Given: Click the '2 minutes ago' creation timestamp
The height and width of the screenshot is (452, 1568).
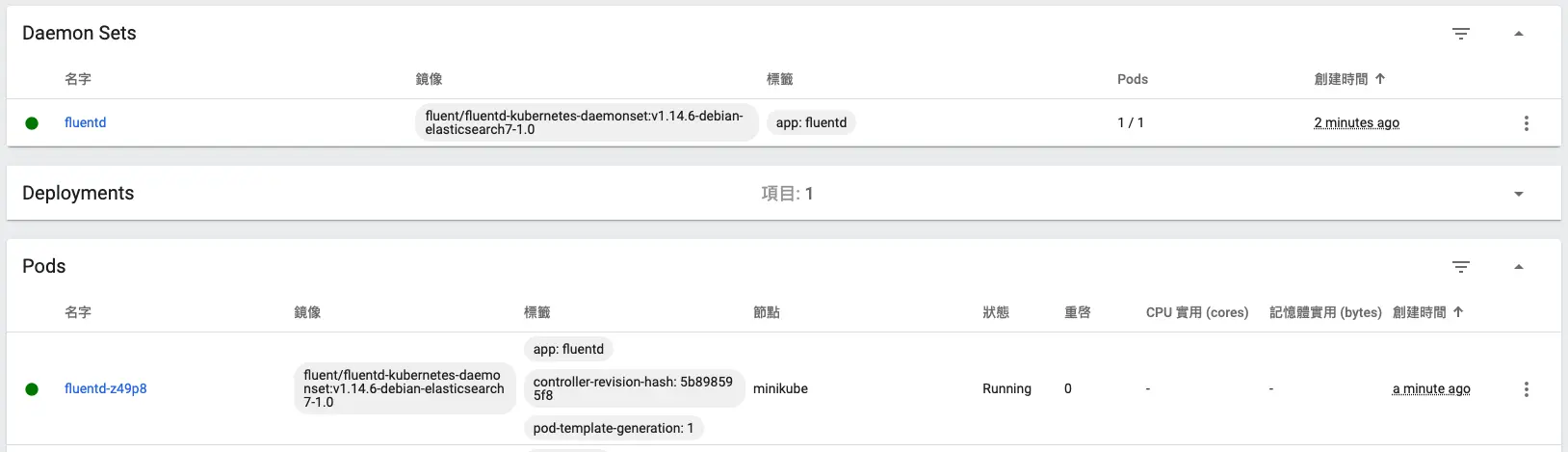Looking at the screenshot, I should 1356,122.
